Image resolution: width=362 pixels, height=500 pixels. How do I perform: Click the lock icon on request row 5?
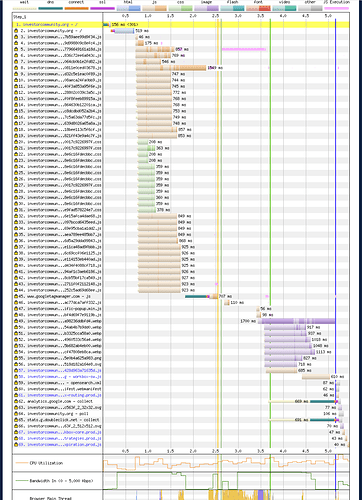pyautogui.click(x=16, y=49)
